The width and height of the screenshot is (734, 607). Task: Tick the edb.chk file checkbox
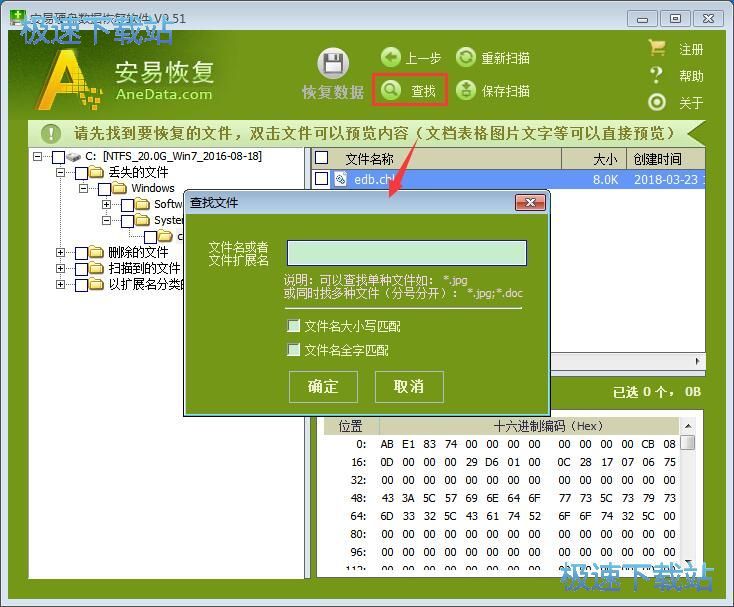click(x=322, y=178)
